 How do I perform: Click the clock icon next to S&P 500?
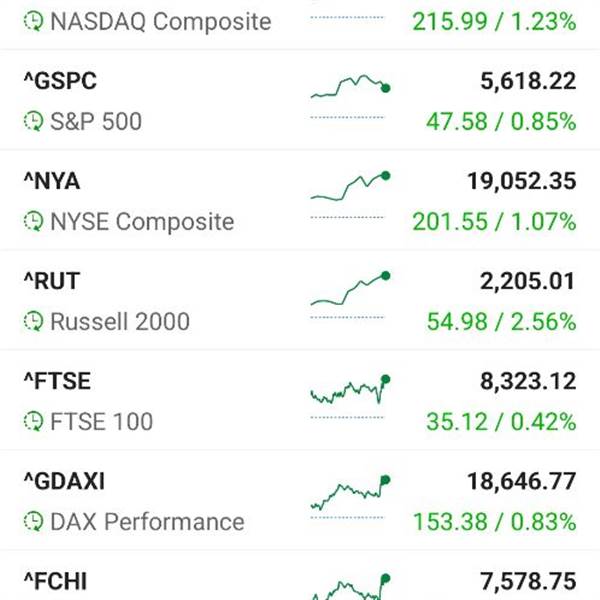pos(34,121)
